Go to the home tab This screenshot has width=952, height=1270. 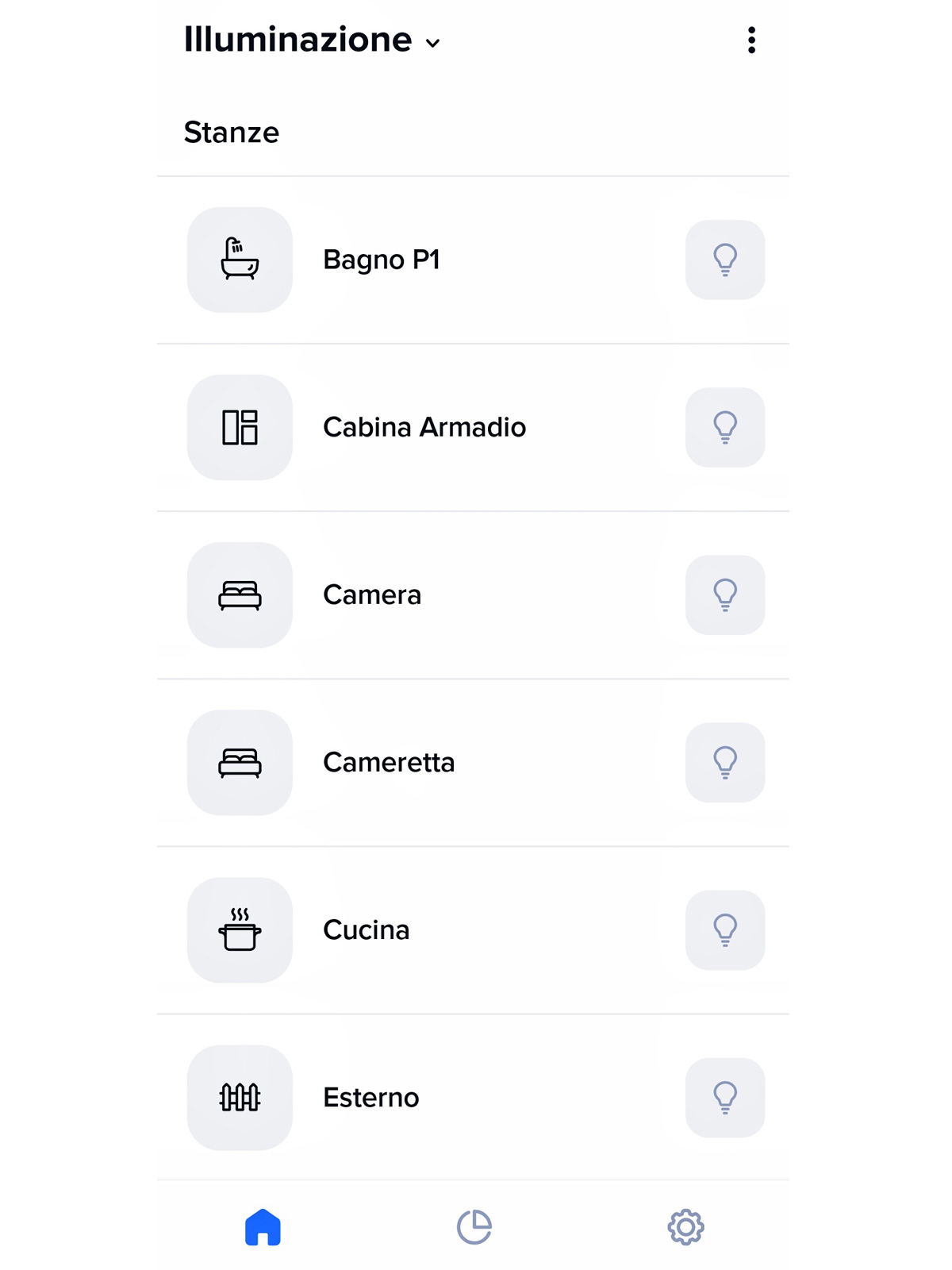(x=263, y=1227)
